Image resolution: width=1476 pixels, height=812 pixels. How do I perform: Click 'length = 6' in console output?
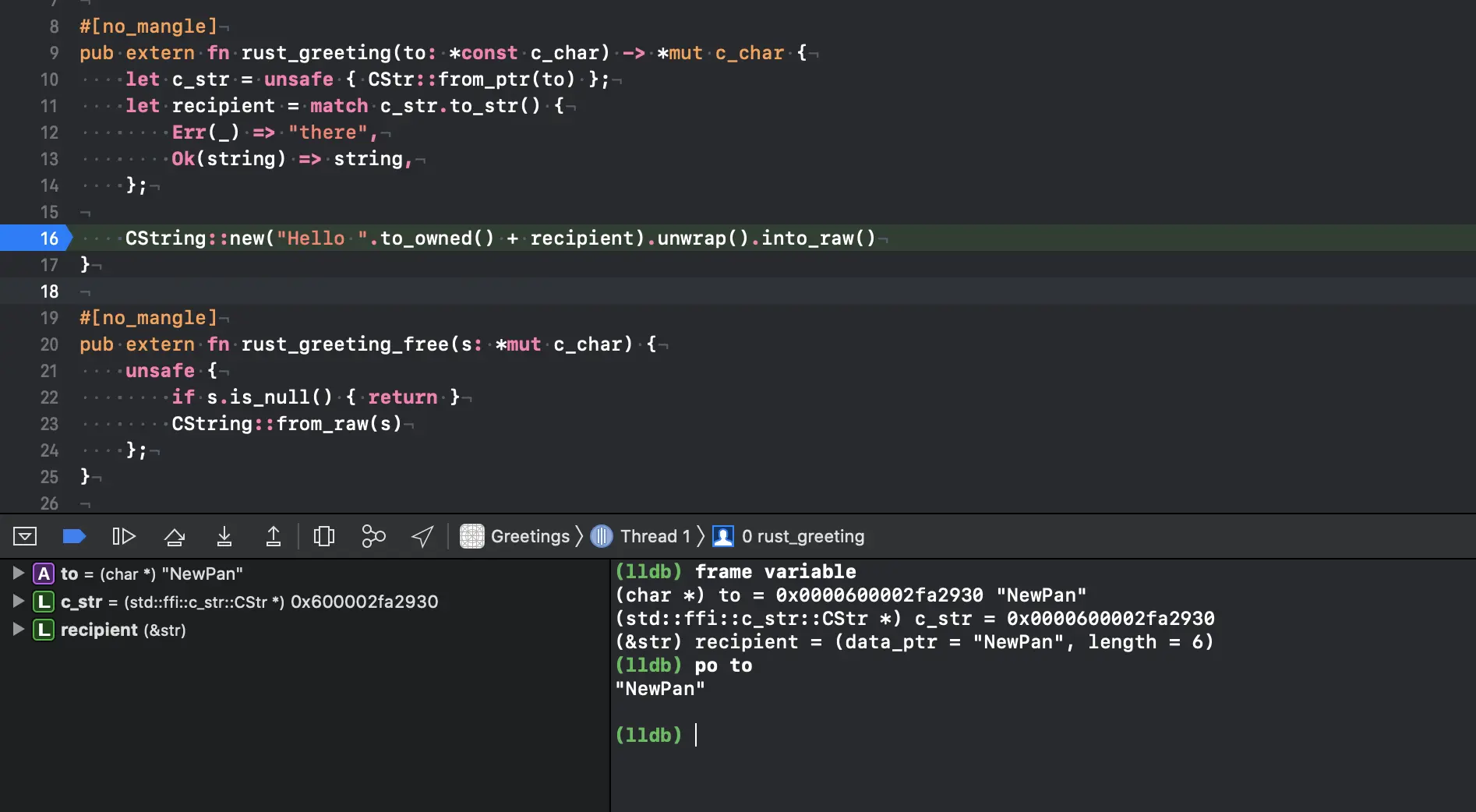[1146, 642]
